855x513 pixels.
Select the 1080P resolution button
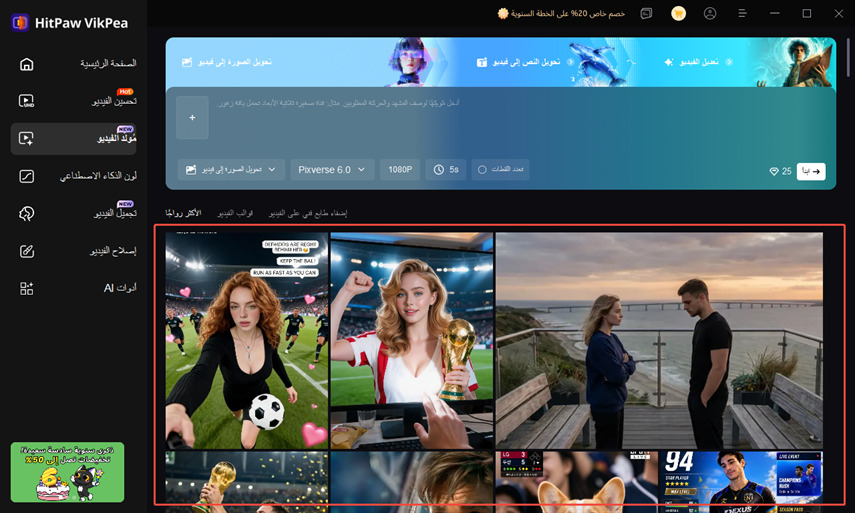click(x=400, y=170)
